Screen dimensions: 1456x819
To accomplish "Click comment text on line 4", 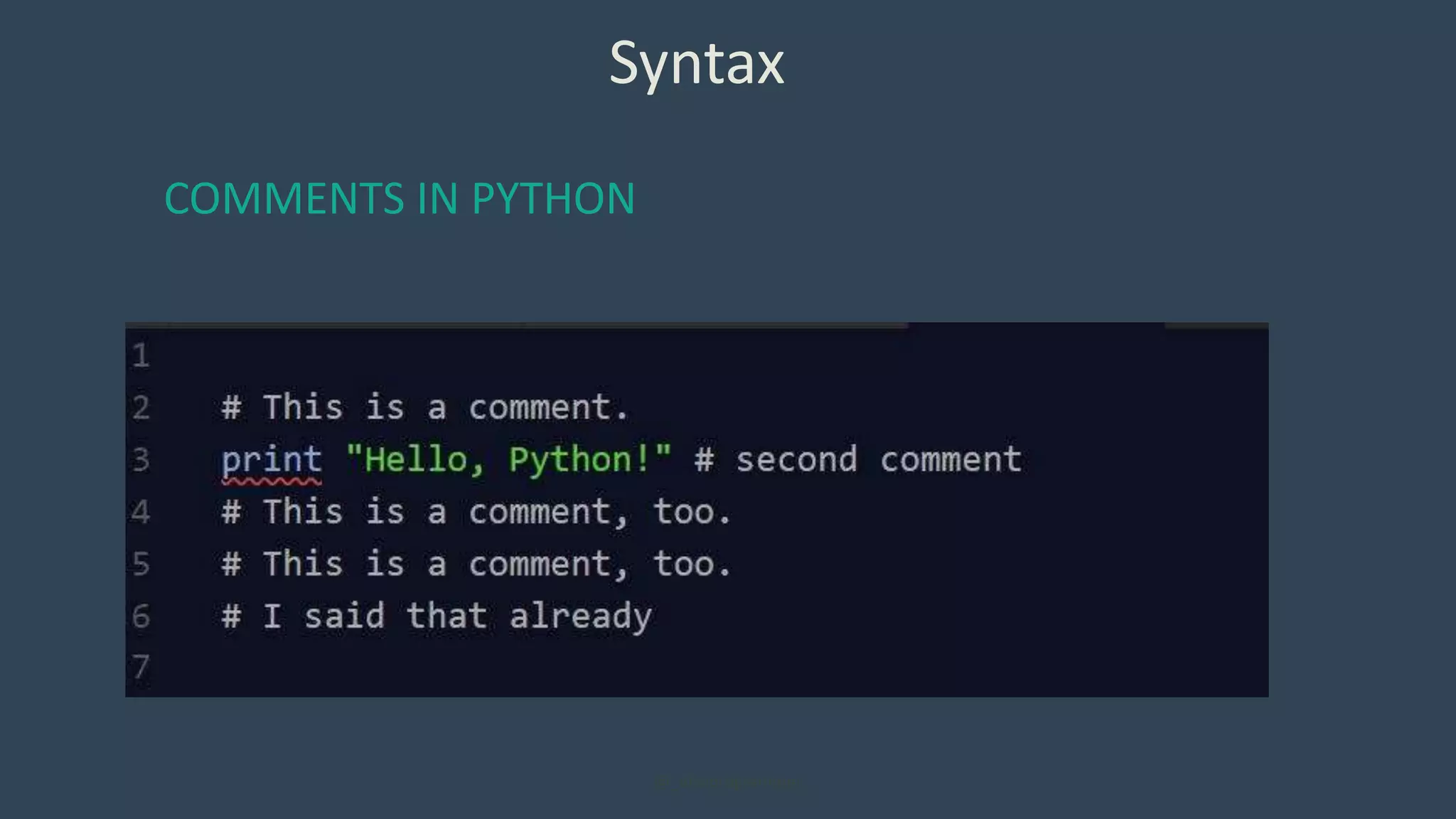I will tap(476, 513).
